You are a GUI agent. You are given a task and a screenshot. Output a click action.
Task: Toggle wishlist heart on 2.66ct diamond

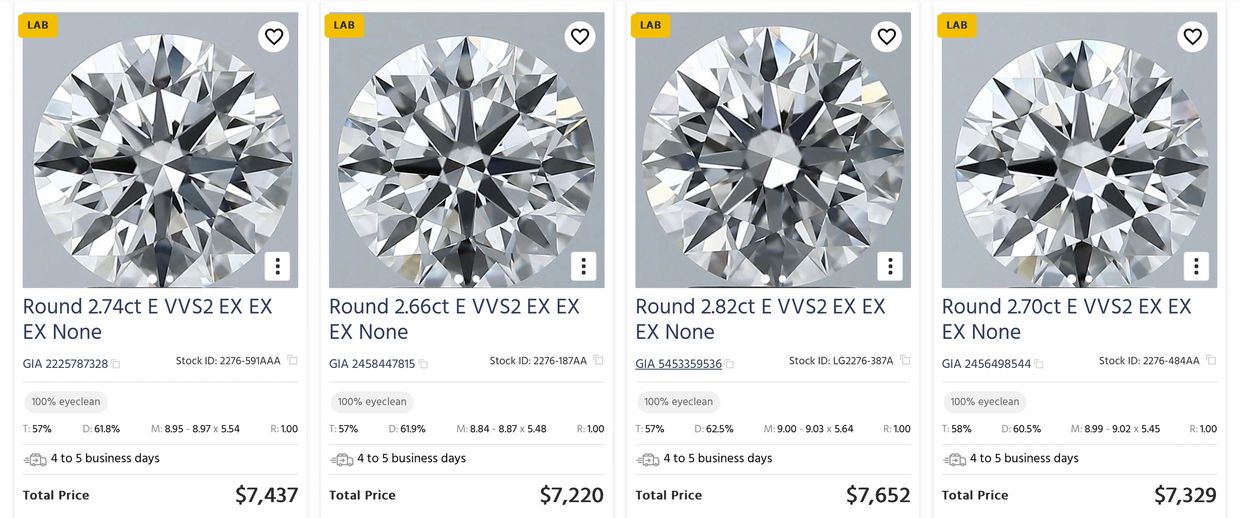click(580, 37)
